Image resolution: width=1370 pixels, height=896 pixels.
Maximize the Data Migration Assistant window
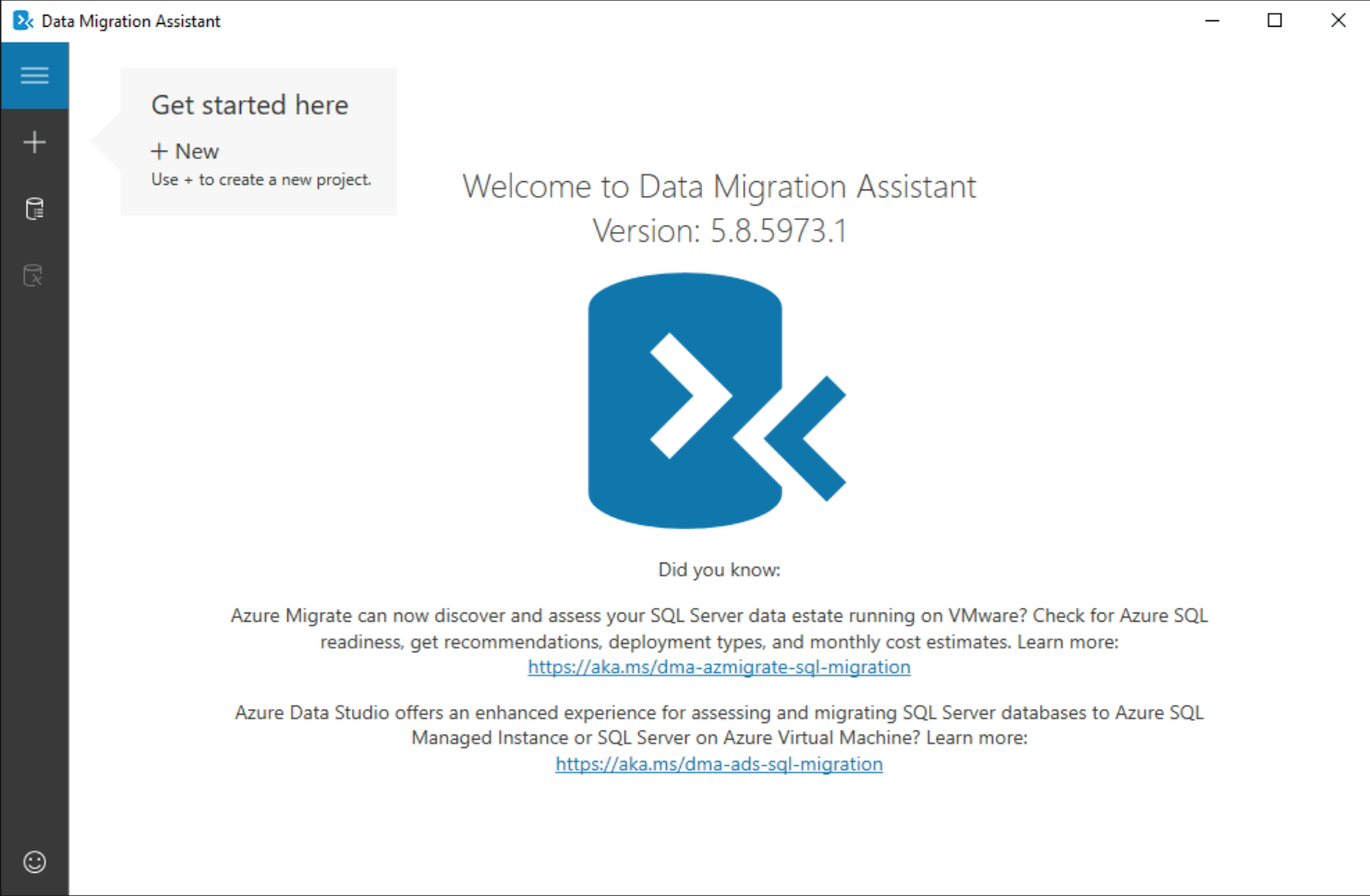[x=1275, y=20]
